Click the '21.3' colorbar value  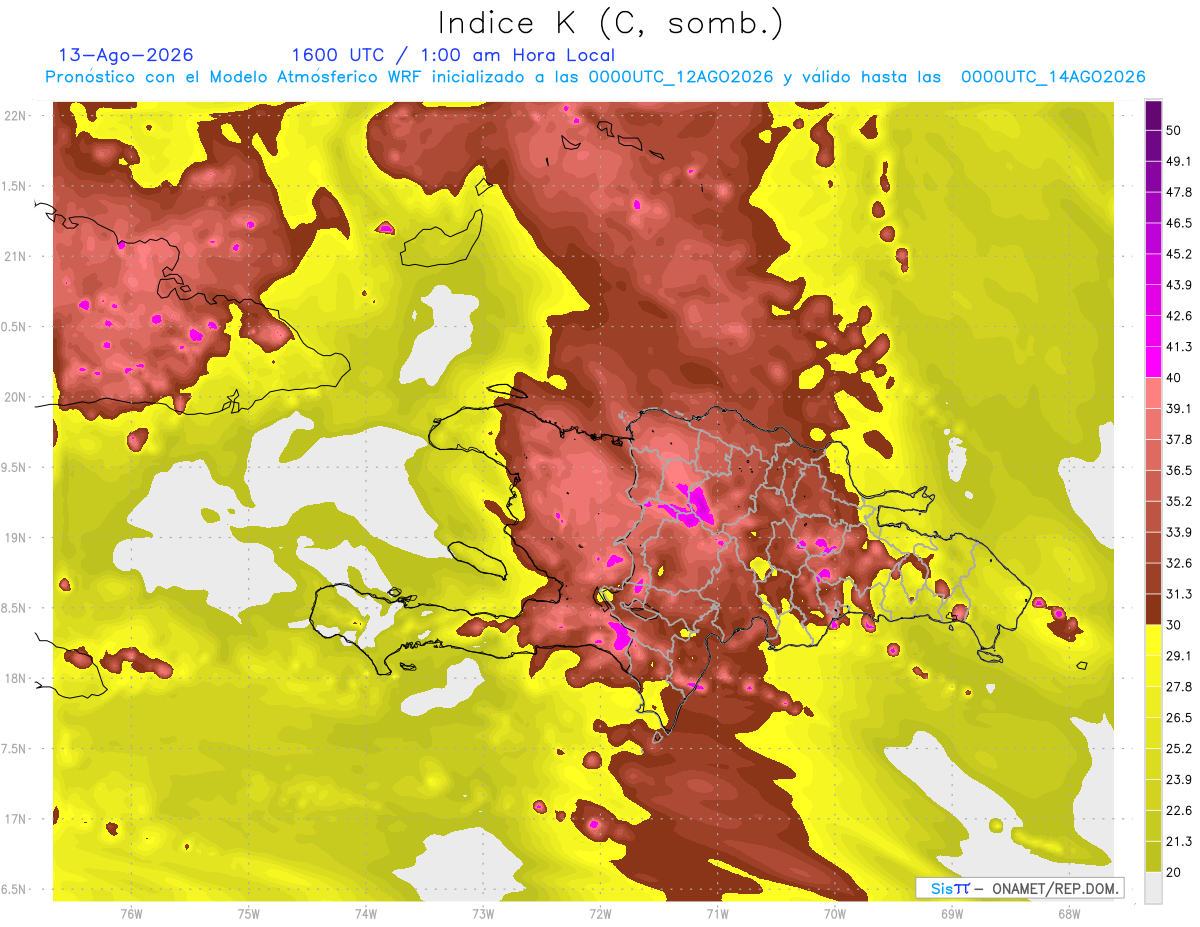1178,842
